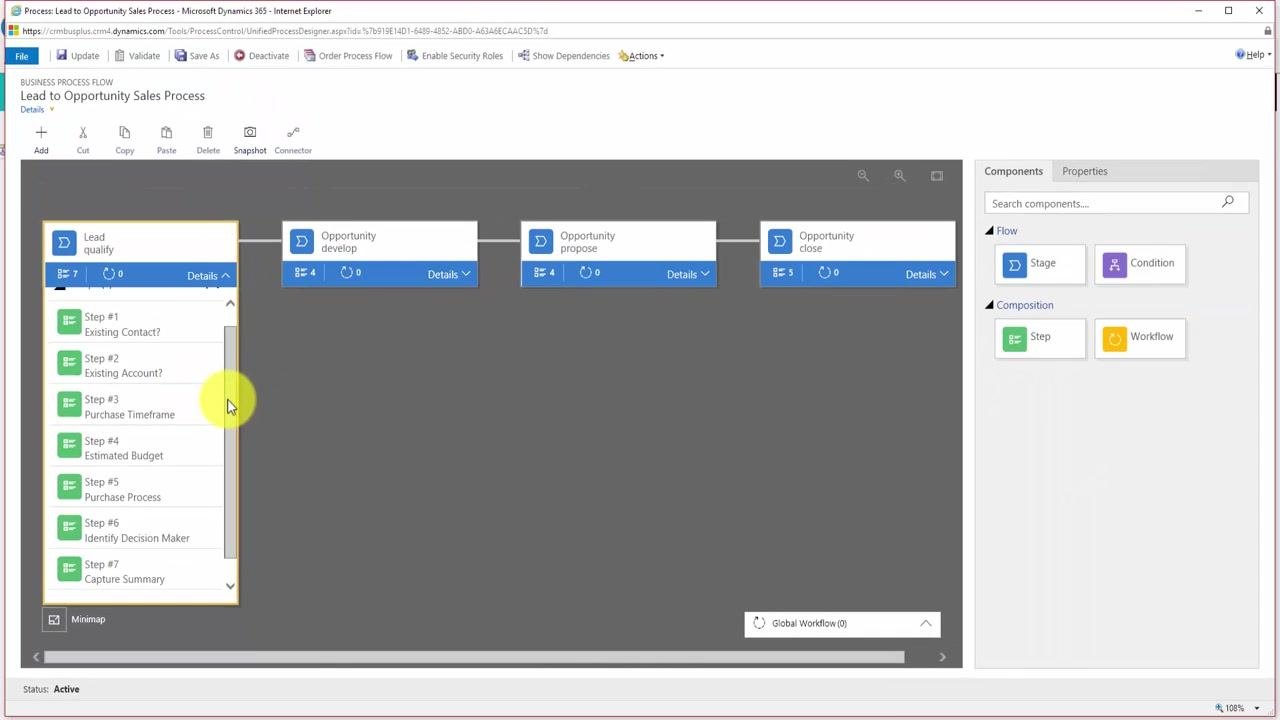Screen dimensions: 1280x720
Task: Click Update in the command bar
Action: (x=77, y=56)
